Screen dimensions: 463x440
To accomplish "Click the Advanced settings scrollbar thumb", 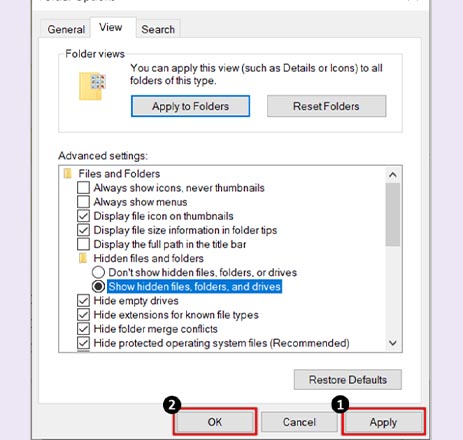I will pyautogui.click(x=393, y=215).
